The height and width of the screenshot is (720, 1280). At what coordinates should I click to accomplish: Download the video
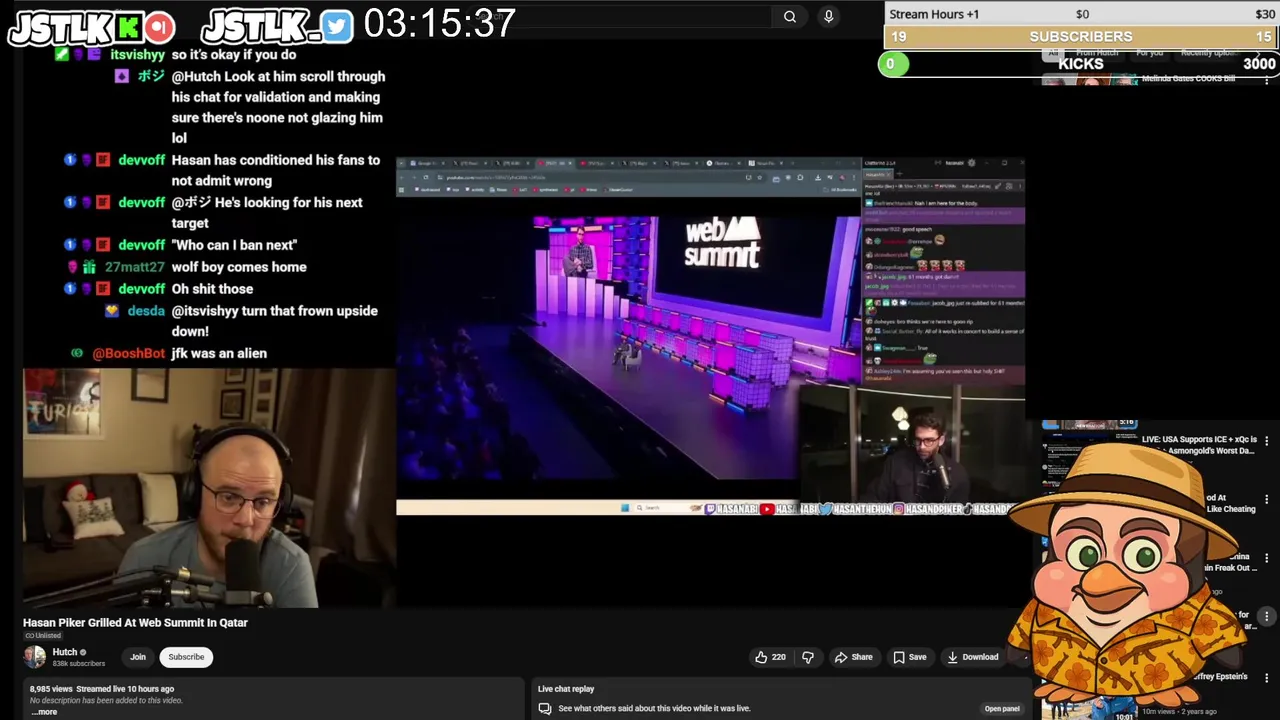[972, 657]
